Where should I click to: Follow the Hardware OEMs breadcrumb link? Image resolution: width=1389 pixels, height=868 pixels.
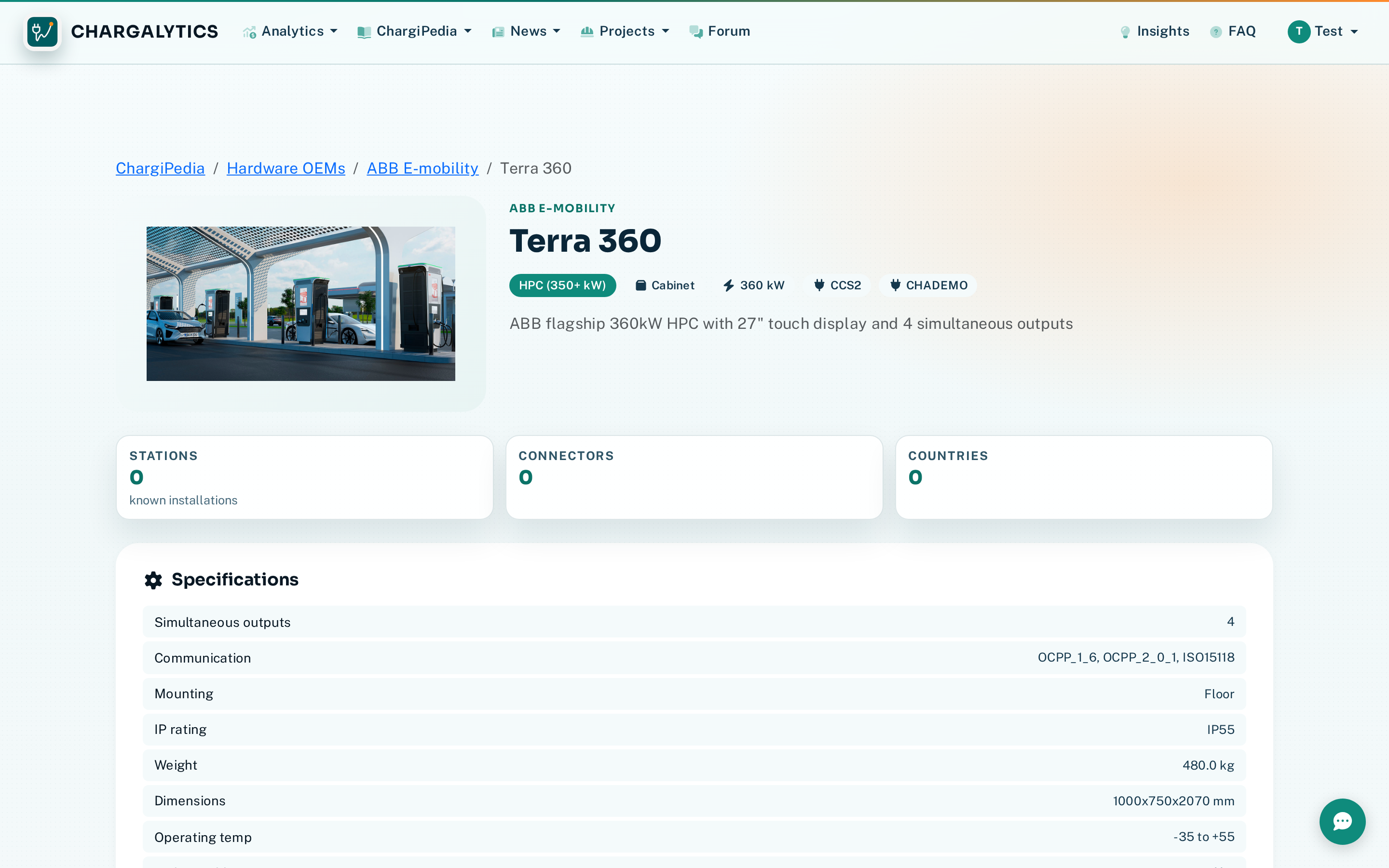coord(286,168)
